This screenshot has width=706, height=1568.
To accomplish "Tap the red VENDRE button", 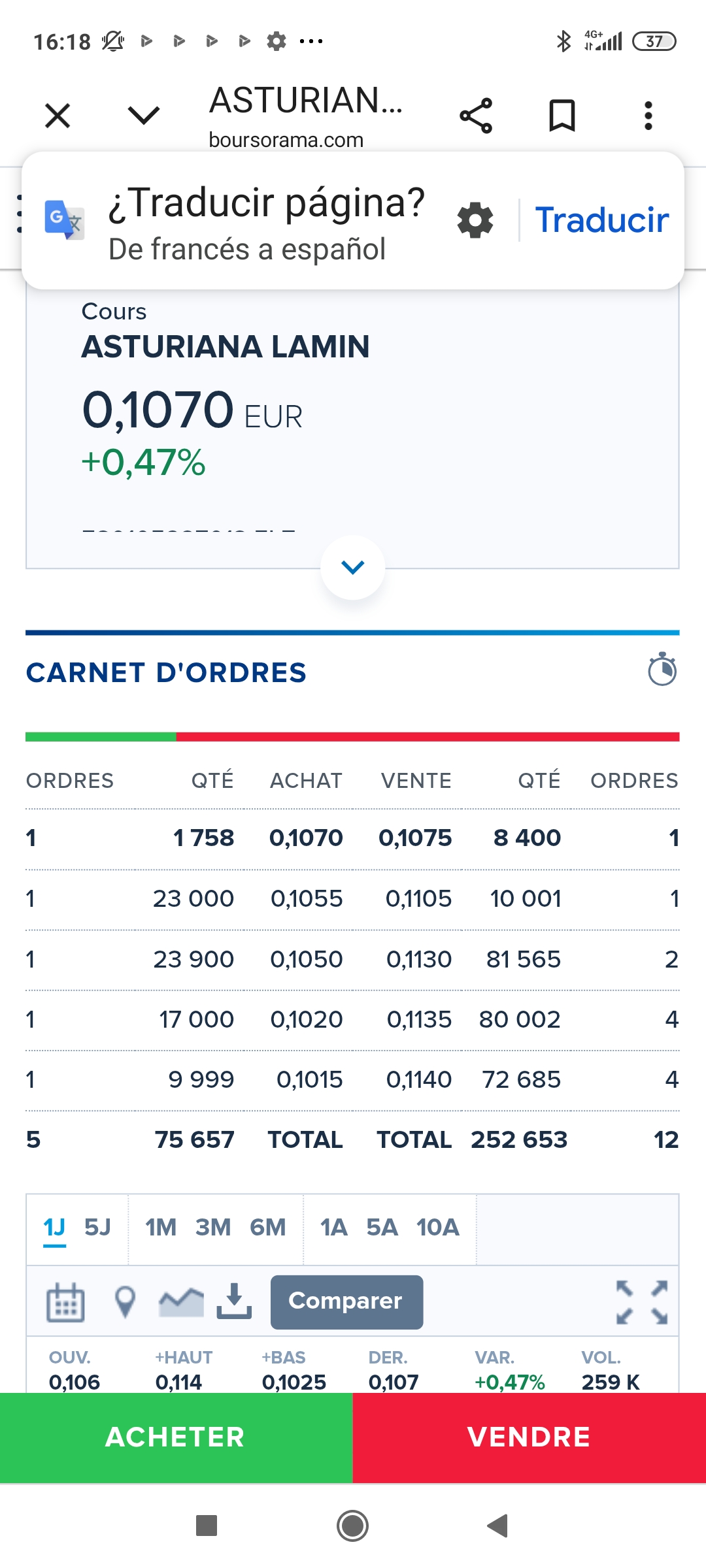I will (529, 1437).
